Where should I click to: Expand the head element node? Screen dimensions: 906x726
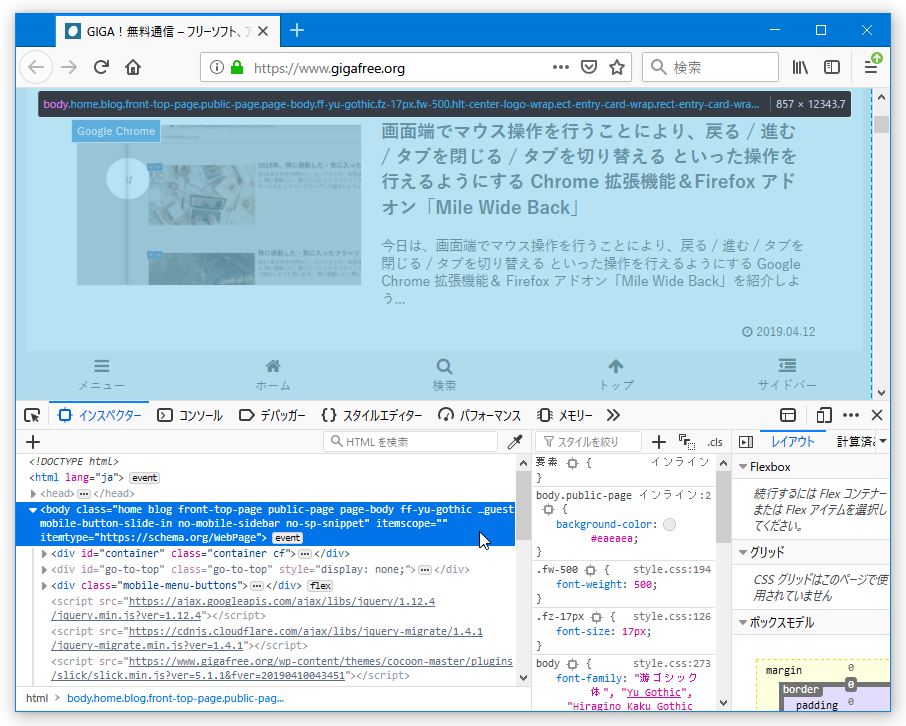click(x=34, y=494)
